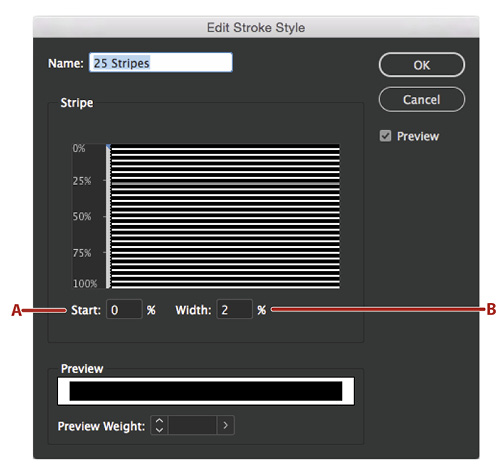Dismiss the dialog with Cancel
The height and width of the screenshot is (476, 500).
[421, 99]
